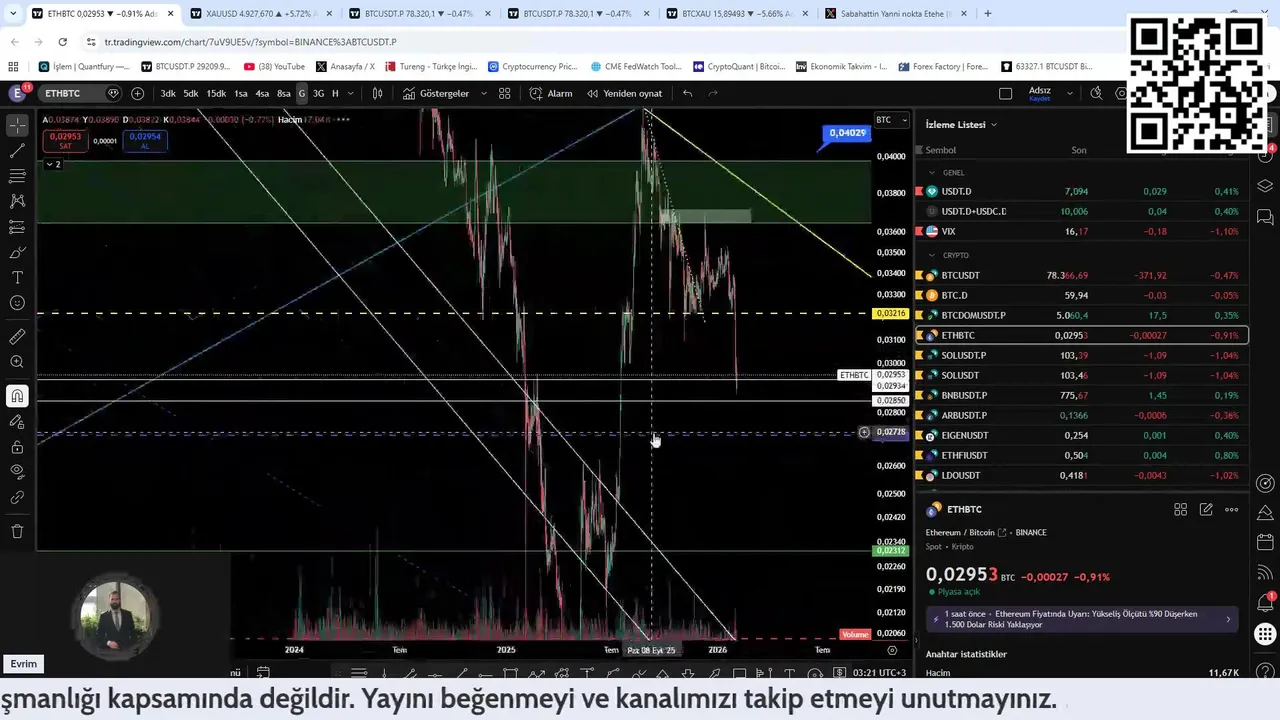Switch to the 1sa timeframe
This screenshot has height=720, width=1280.
pyautogui.click(x=241, y=93)
